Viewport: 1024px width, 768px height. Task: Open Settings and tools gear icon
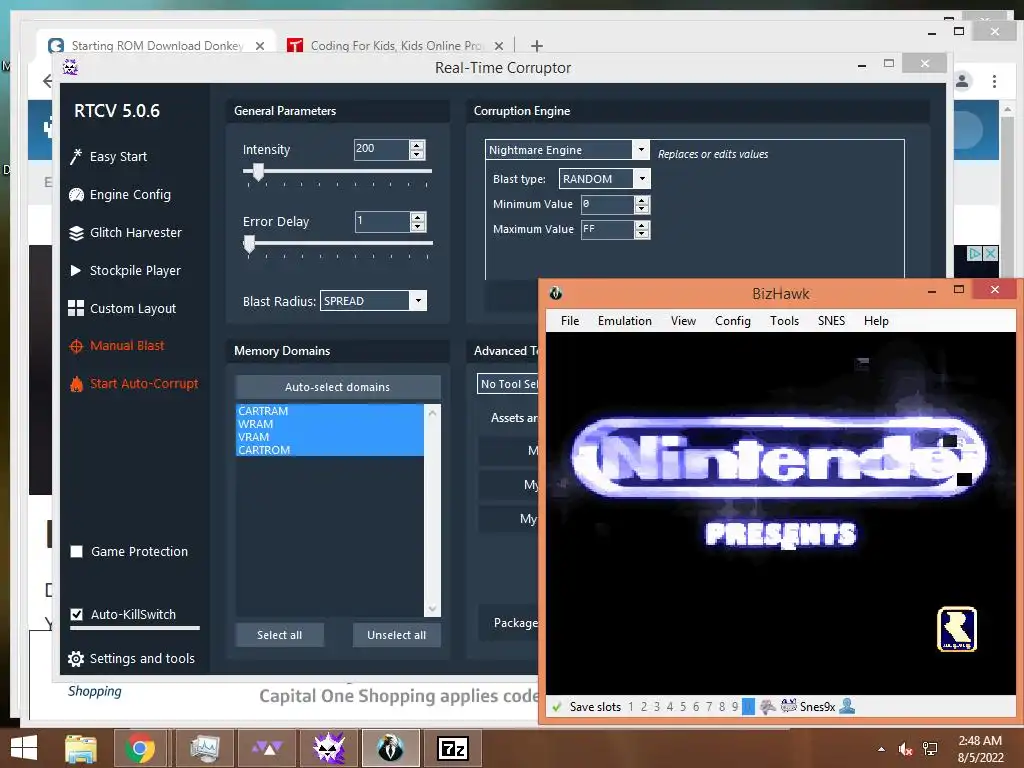click(76, 659)
